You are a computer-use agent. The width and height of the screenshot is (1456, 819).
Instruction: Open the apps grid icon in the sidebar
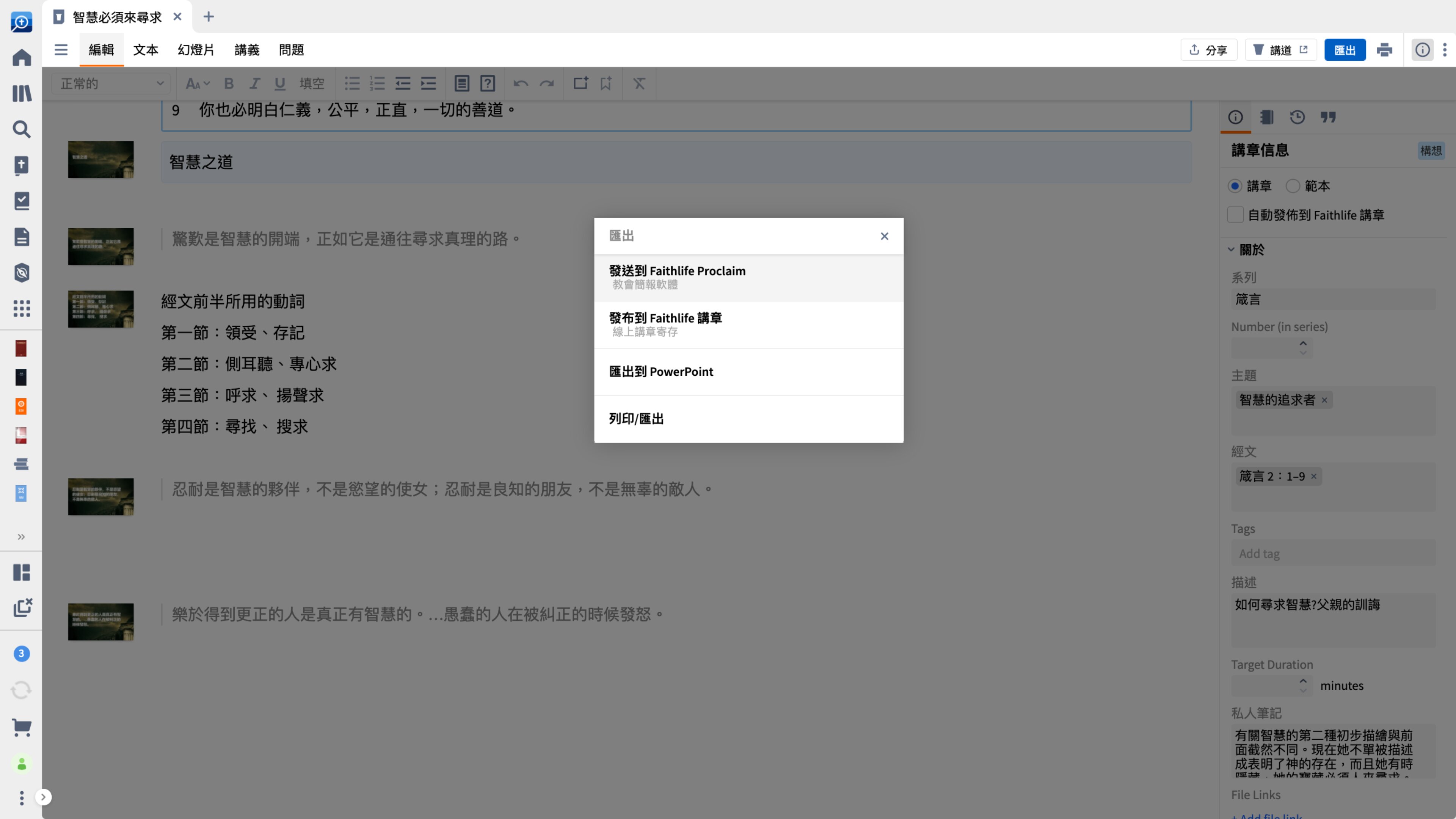22,309
